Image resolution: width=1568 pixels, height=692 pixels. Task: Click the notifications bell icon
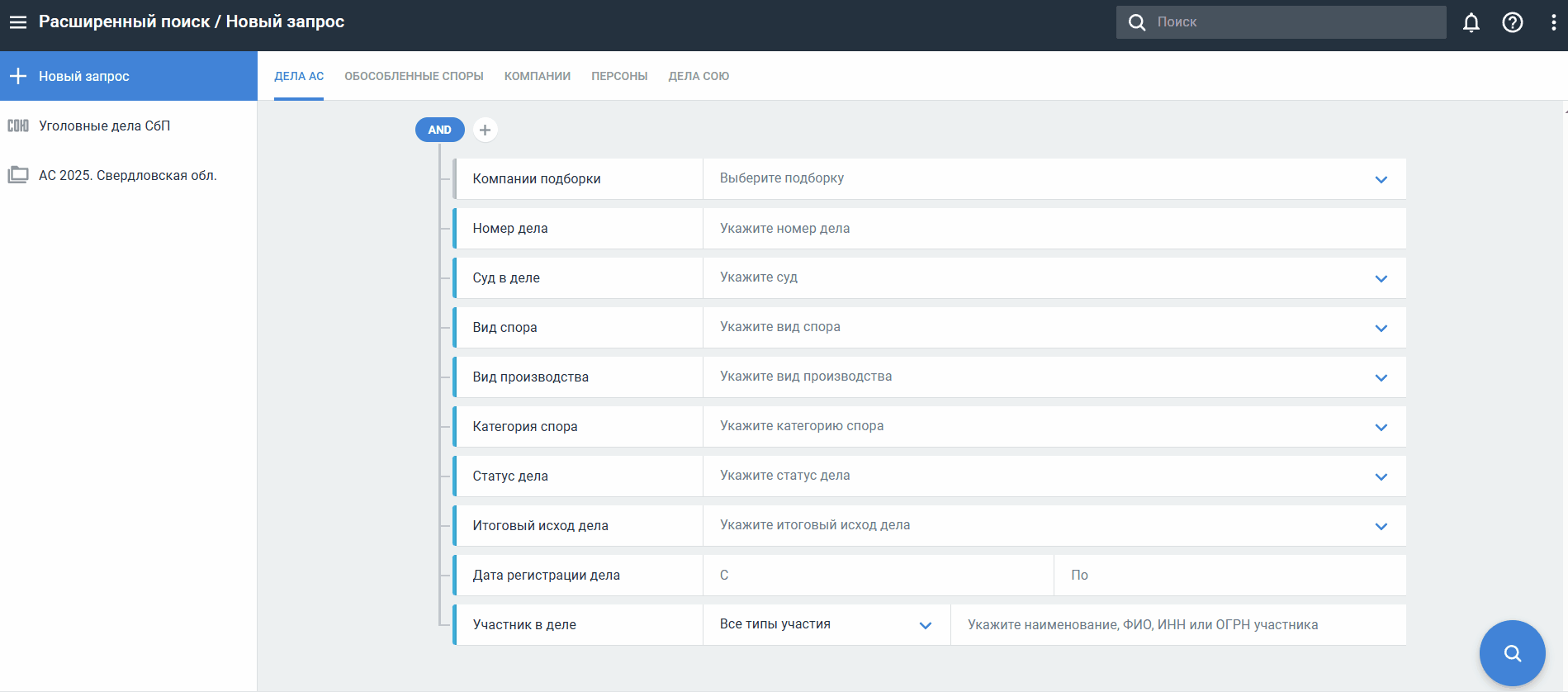(x=1471, y=22)
